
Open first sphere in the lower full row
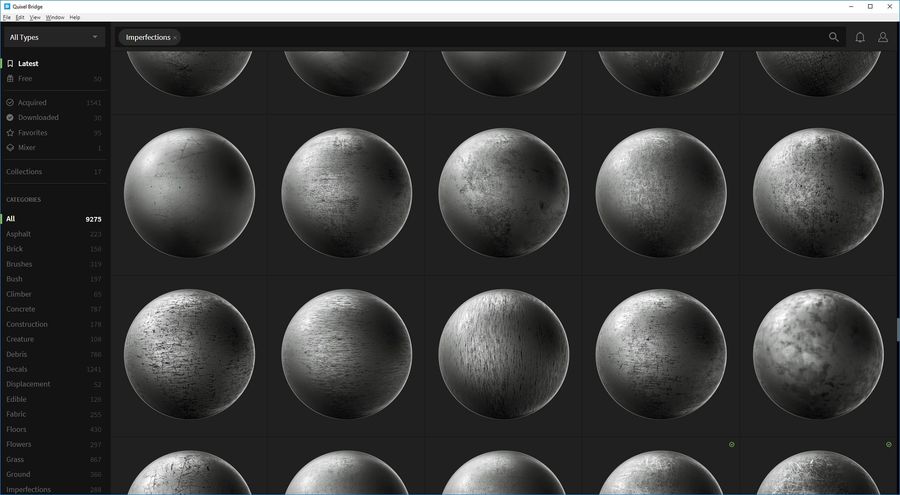click(x=189, y=354)
